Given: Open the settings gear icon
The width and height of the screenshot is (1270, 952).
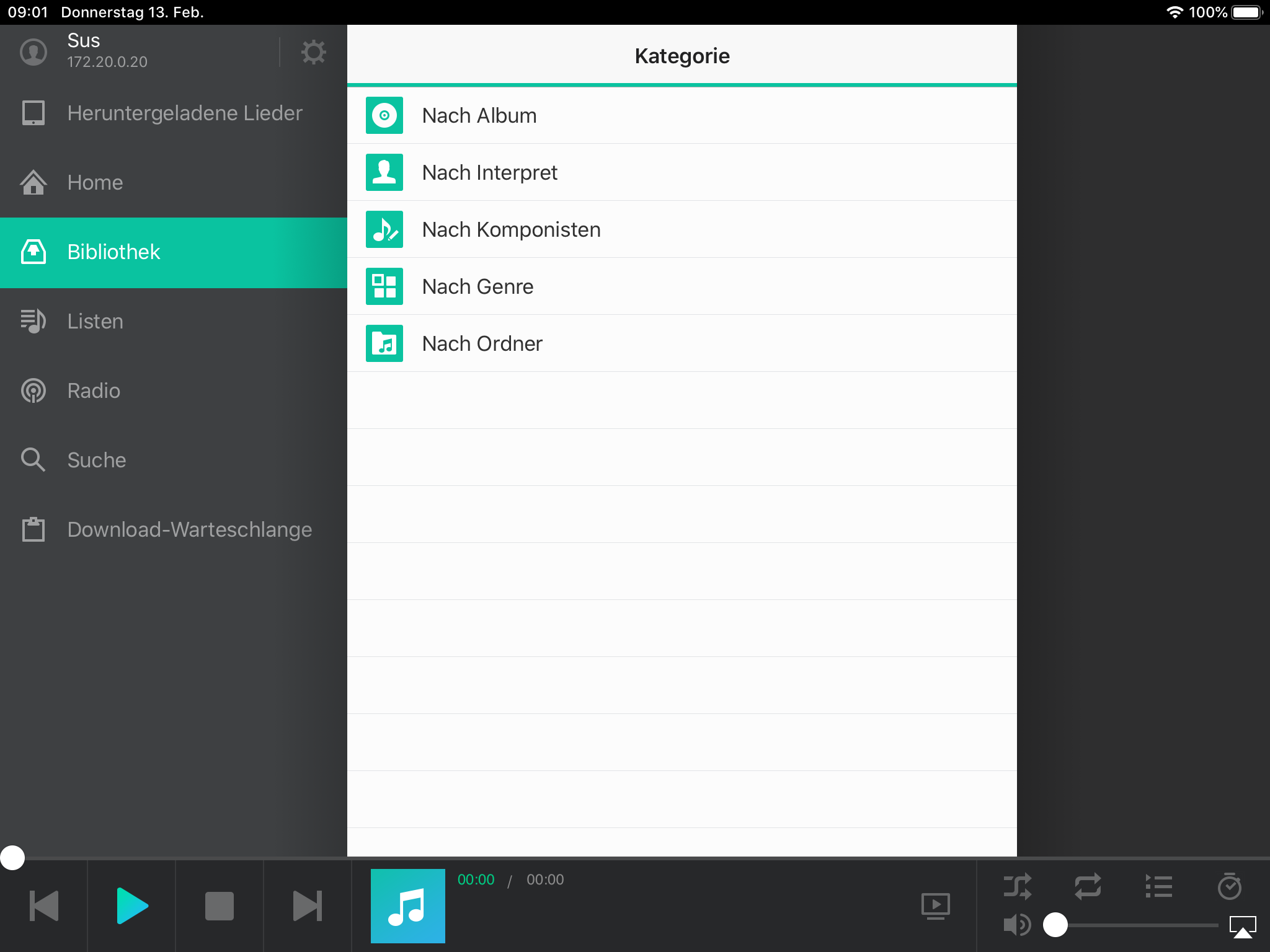Looking at the screenshot, I should coord(313,52).
